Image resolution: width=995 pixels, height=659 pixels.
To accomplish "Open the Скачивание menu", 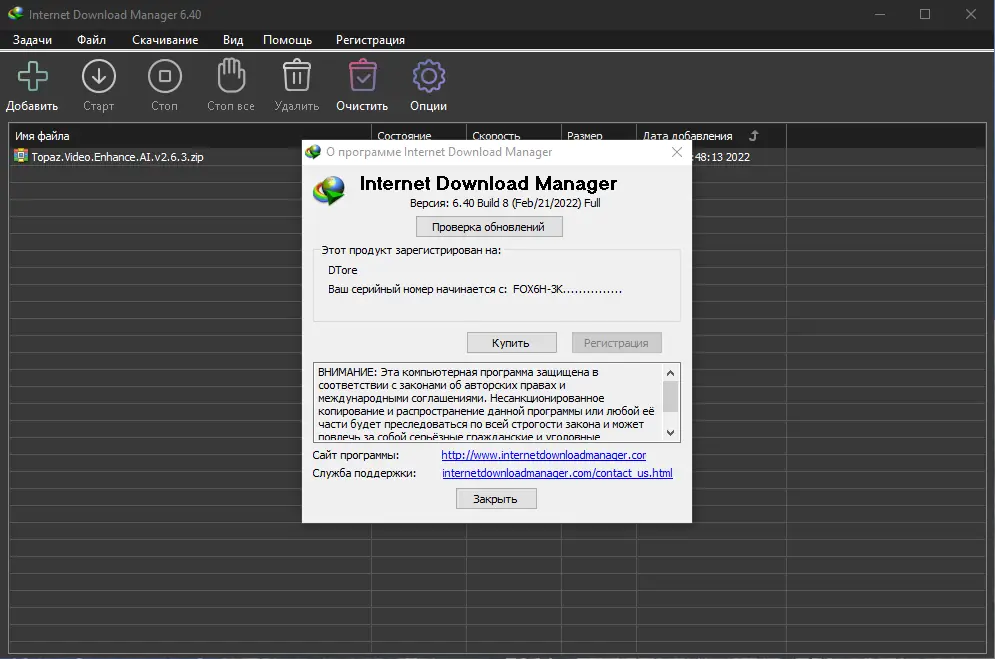I will pyautogui.click(x=165, y=40).
